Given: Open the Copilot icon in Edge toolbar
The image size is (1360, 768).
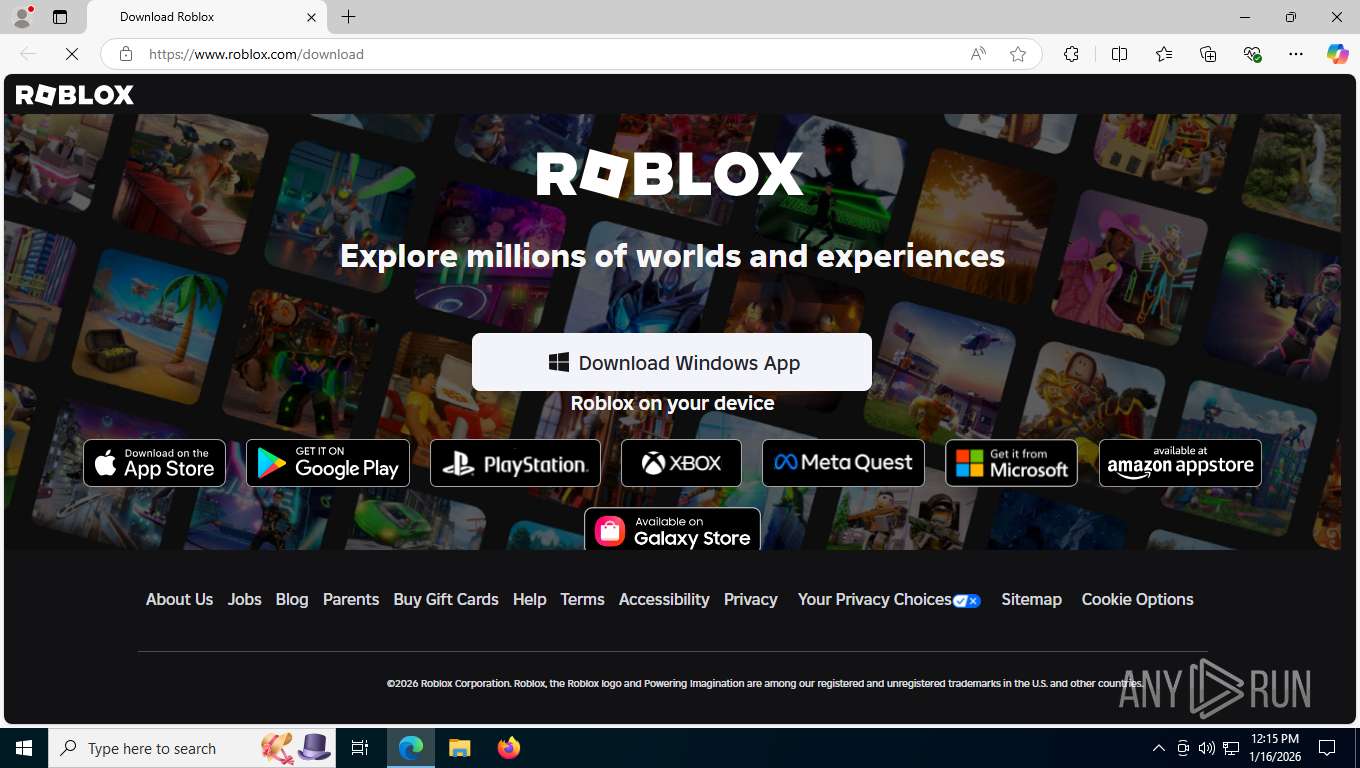Looking at the screenshot, I should [1337, 54].
